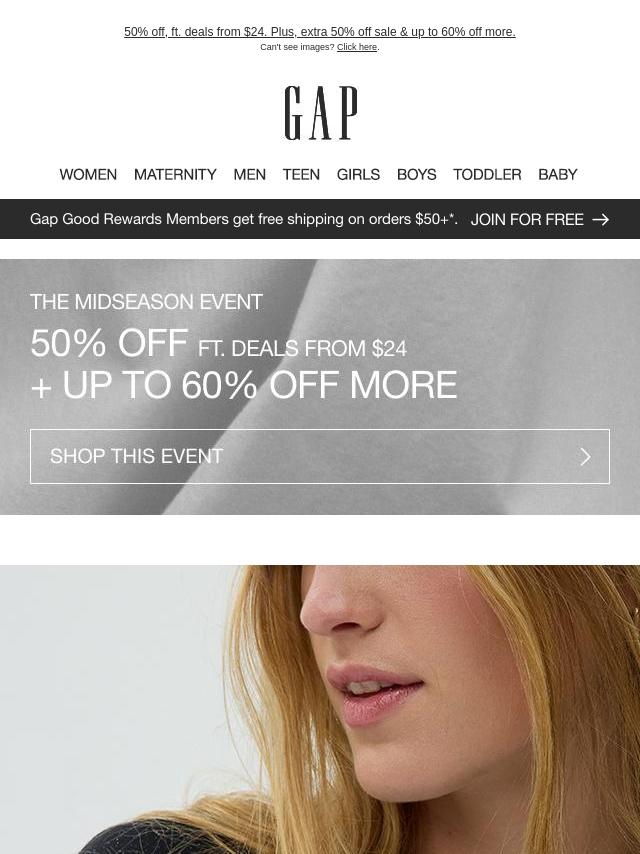The width and height of the screenshot is (640, 854).
Task: Select BOYS in the navigation bar
Action: pyautogui.click(x=417, y=174)
